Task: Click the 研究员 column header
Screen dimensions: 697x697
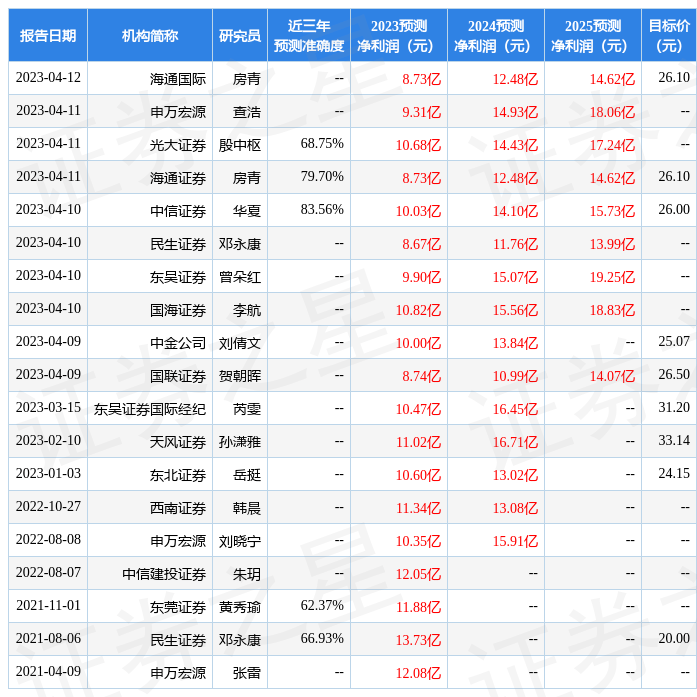Action: tap(240, 35)
